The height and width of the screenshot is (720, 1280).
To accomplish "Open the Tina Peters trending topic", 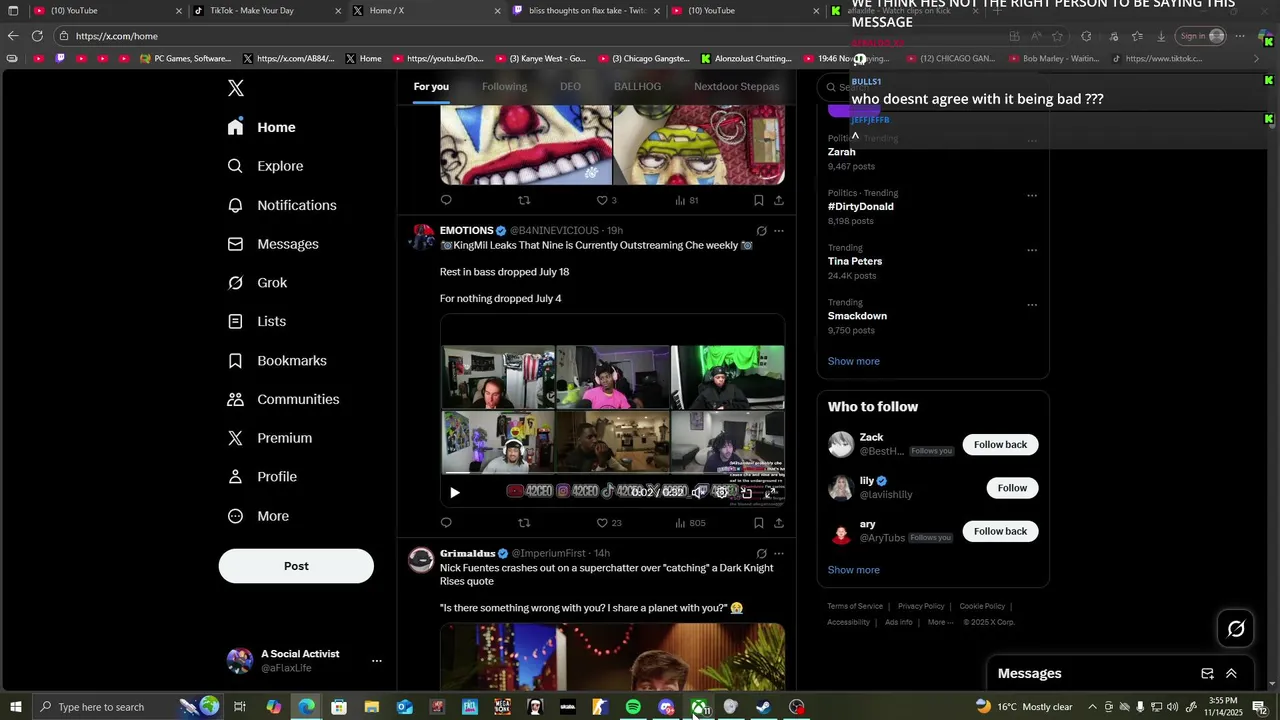I will (855, 261).
